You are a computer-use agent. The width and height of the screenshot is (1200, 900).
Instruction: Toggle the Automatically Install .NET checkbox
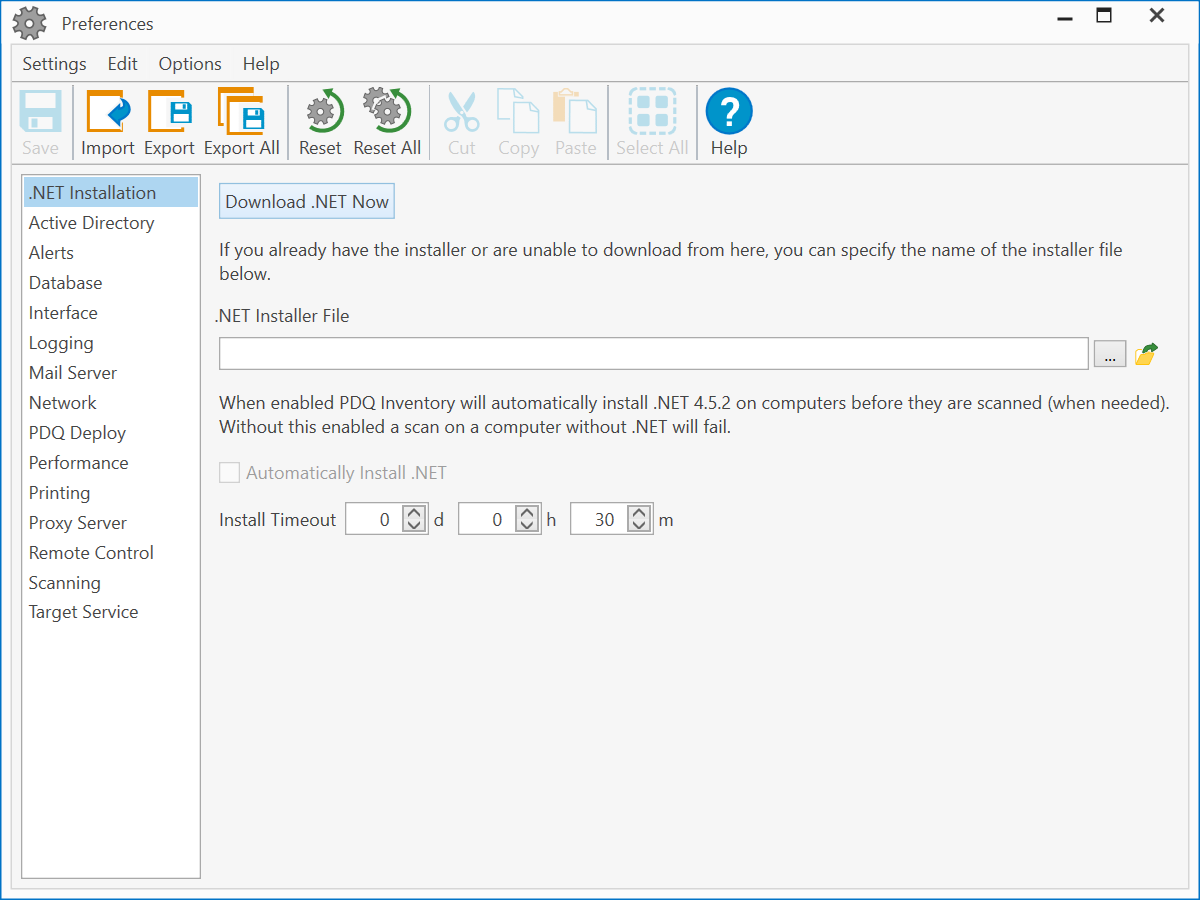(x=230, y=473)
